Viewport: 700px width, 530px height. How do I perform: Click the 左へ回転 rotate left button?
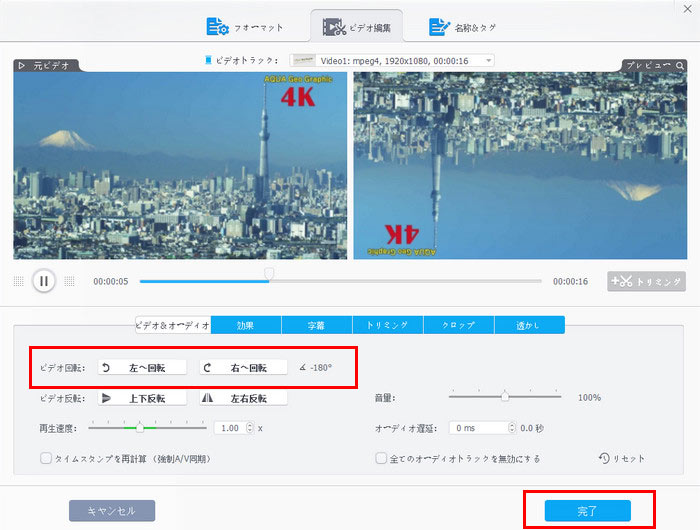142,368
